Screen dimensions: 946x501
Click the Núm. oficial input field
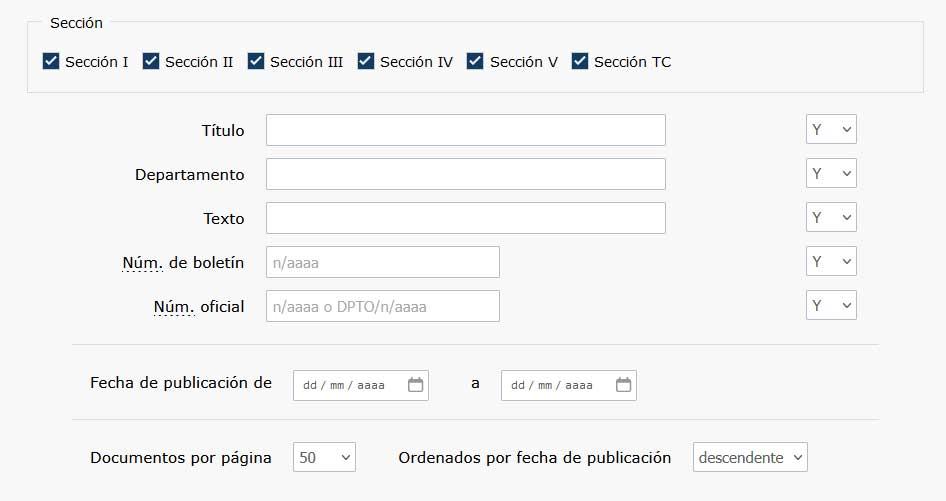click(382, 306)
